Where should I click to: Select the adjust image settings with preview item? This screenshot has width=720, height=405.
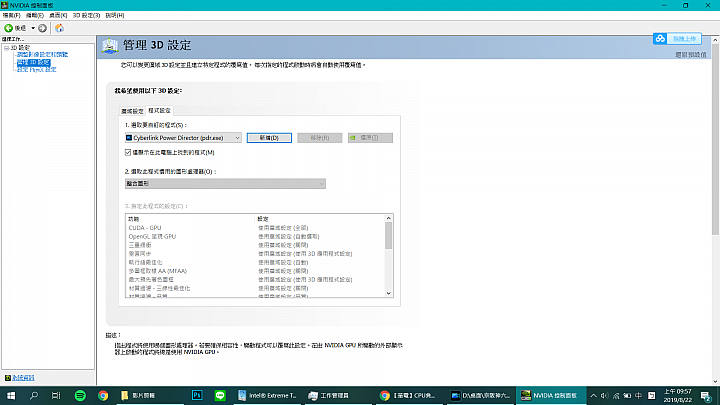click(x=42, y=55)
